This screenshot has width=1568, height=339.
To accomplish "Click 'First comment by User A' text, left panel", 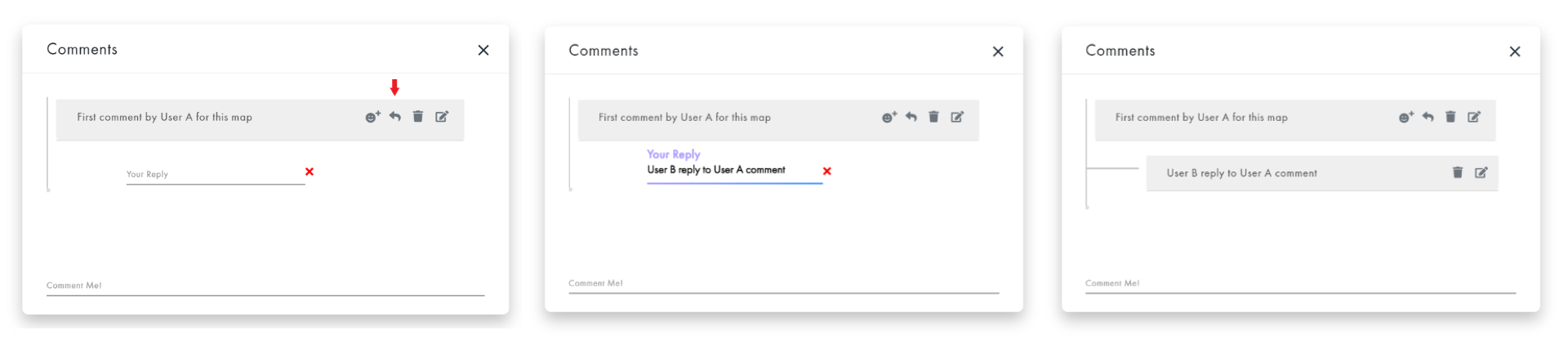I will coord(164,118).
